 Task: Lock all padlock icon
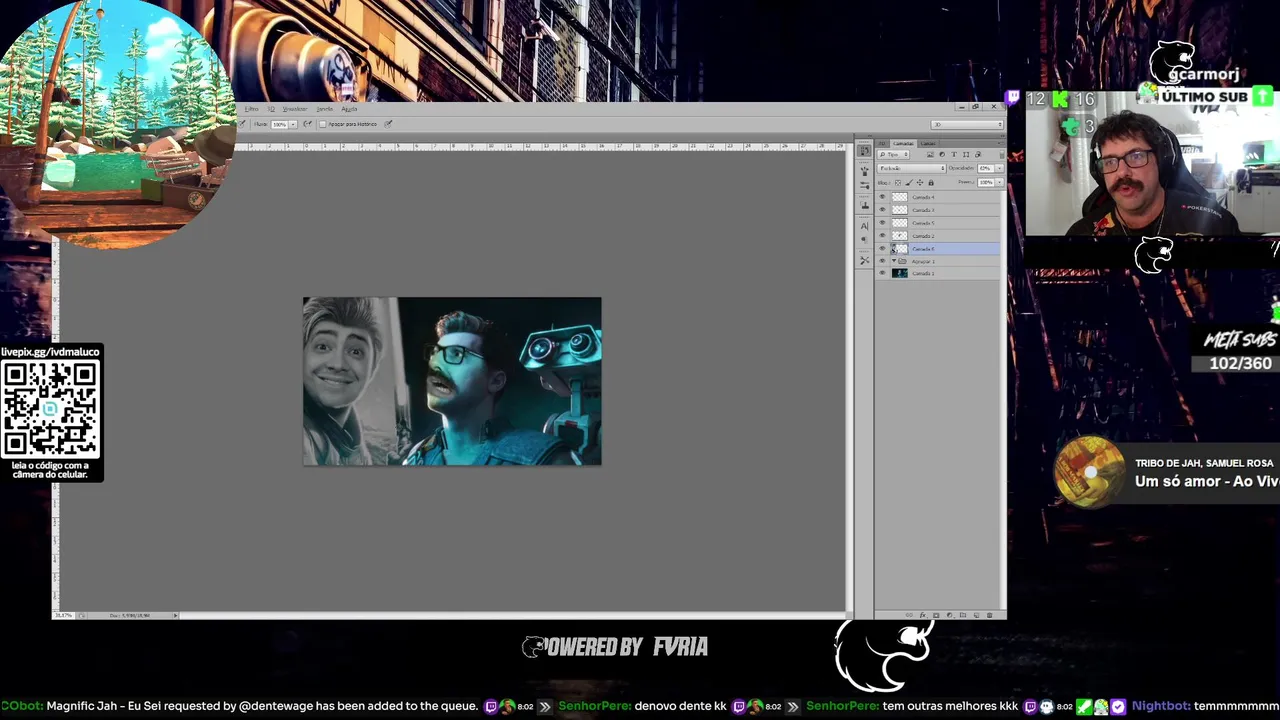(x=931, y=183)
